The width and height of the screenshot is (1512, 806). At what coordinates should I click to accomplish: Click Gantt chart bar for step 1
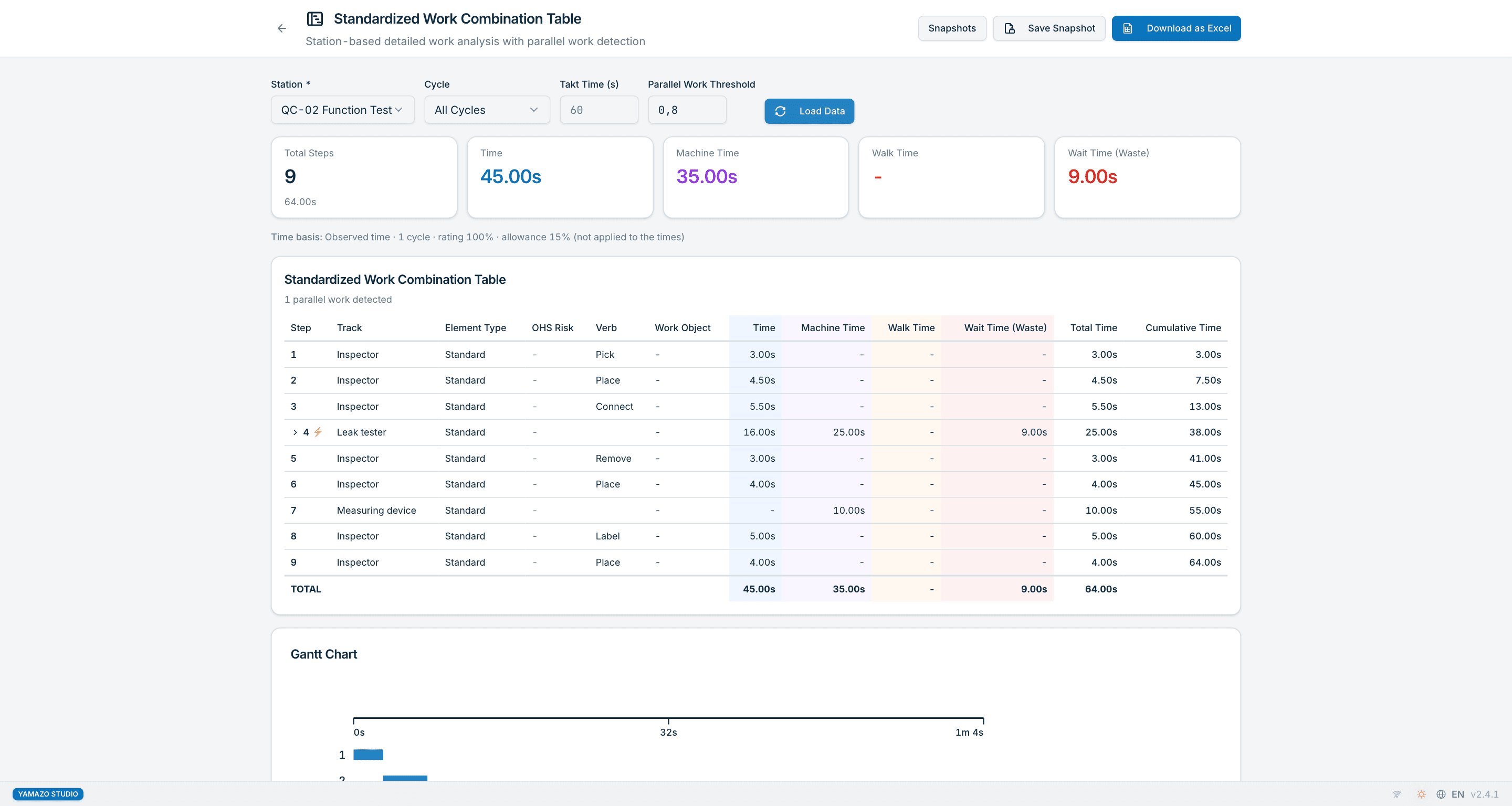tap(368, 755)
